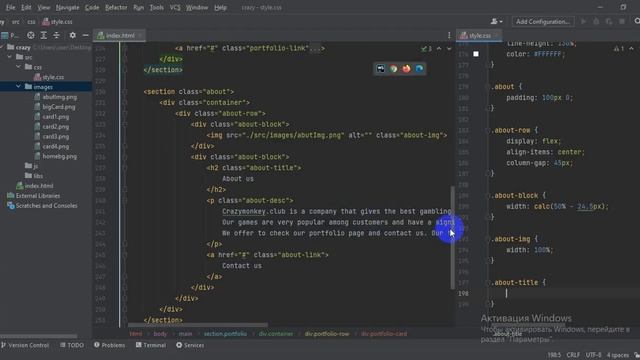Open Search Everywhere magnifier

[x=637, y=21]
